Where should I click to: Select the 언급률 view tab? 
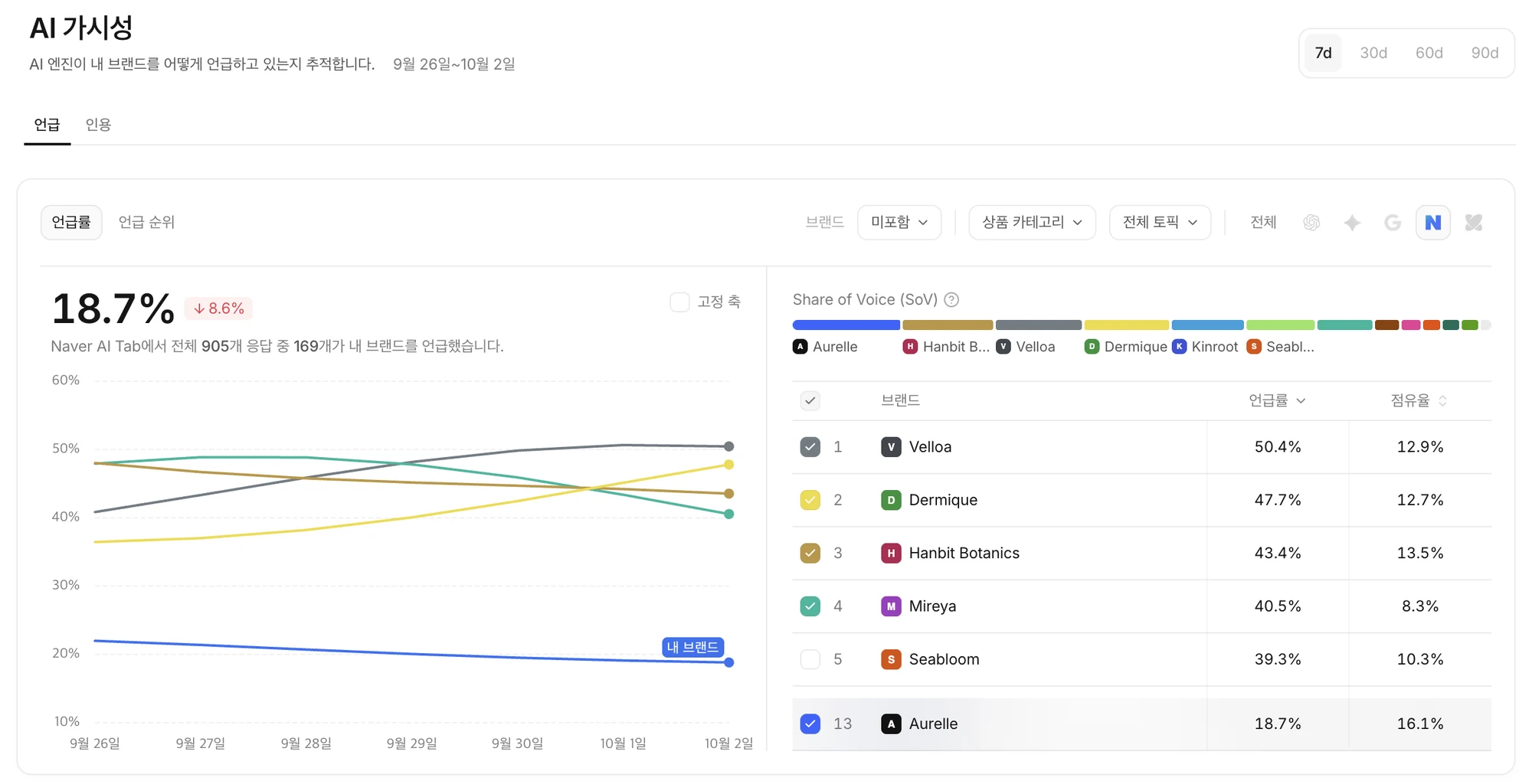(71, 222)
